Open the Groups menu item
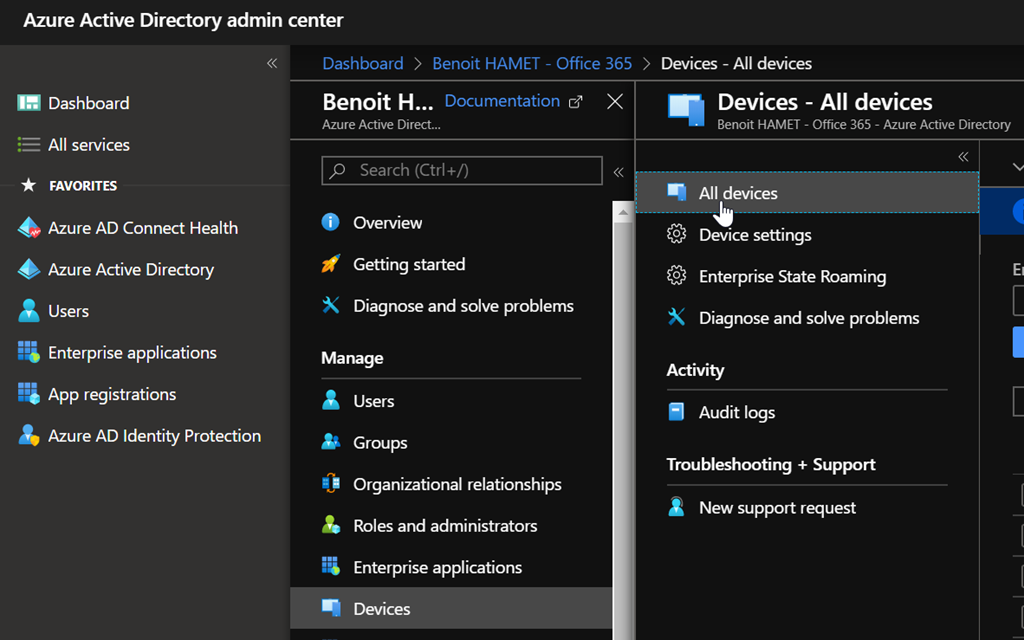Viewport: 1024px width, 640px height. 380,442
